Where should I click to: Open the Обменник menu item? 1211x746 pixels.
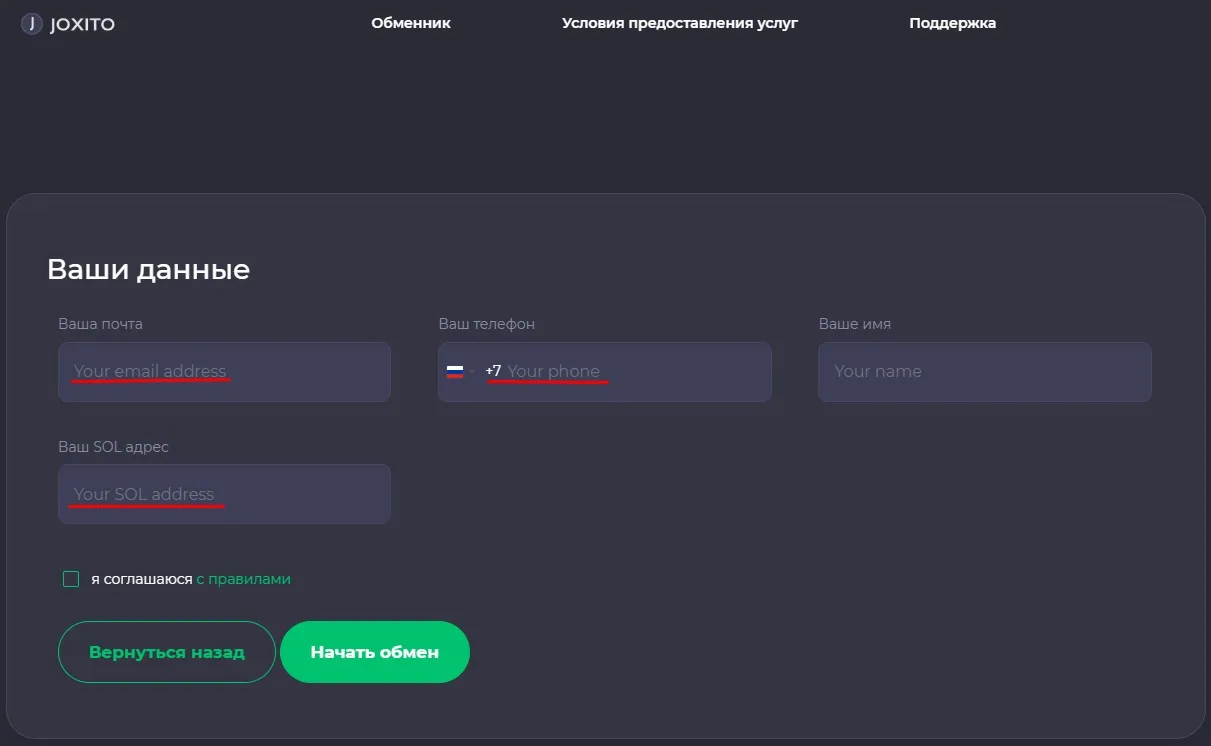click(x=411, y=23)
